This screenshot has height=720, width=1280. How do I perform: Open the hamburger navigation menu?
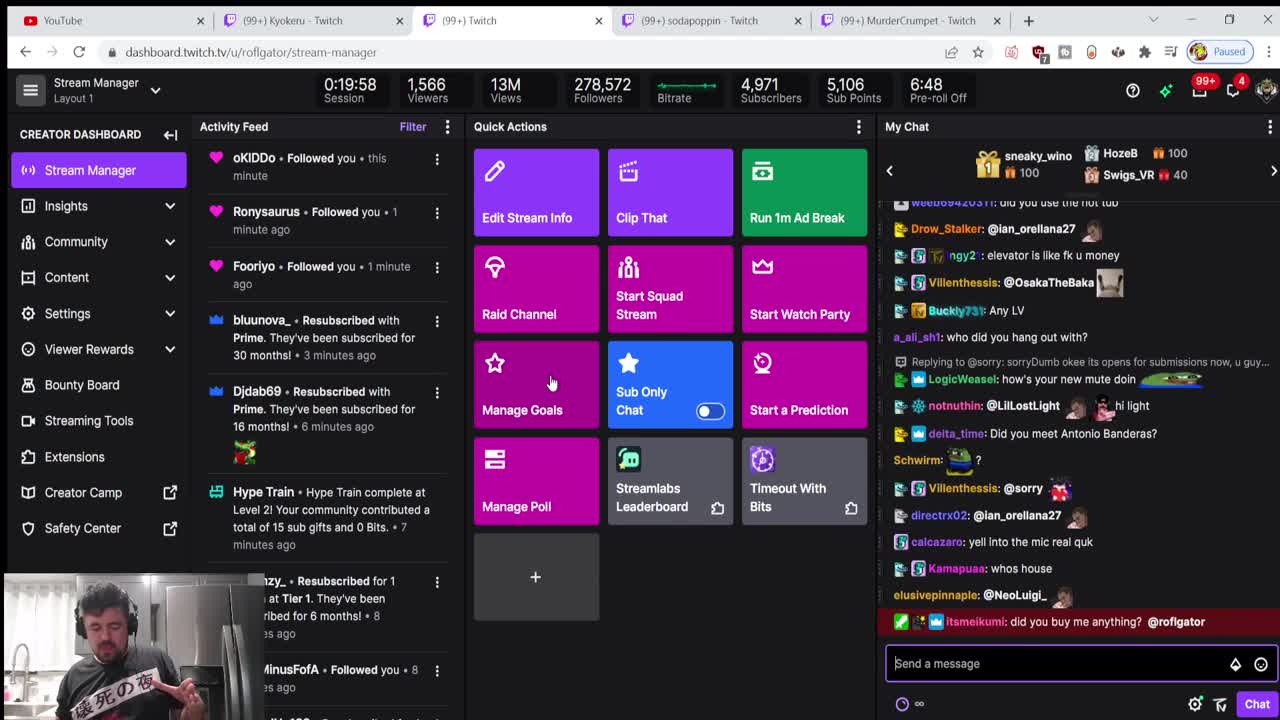[x=30, y=90]
